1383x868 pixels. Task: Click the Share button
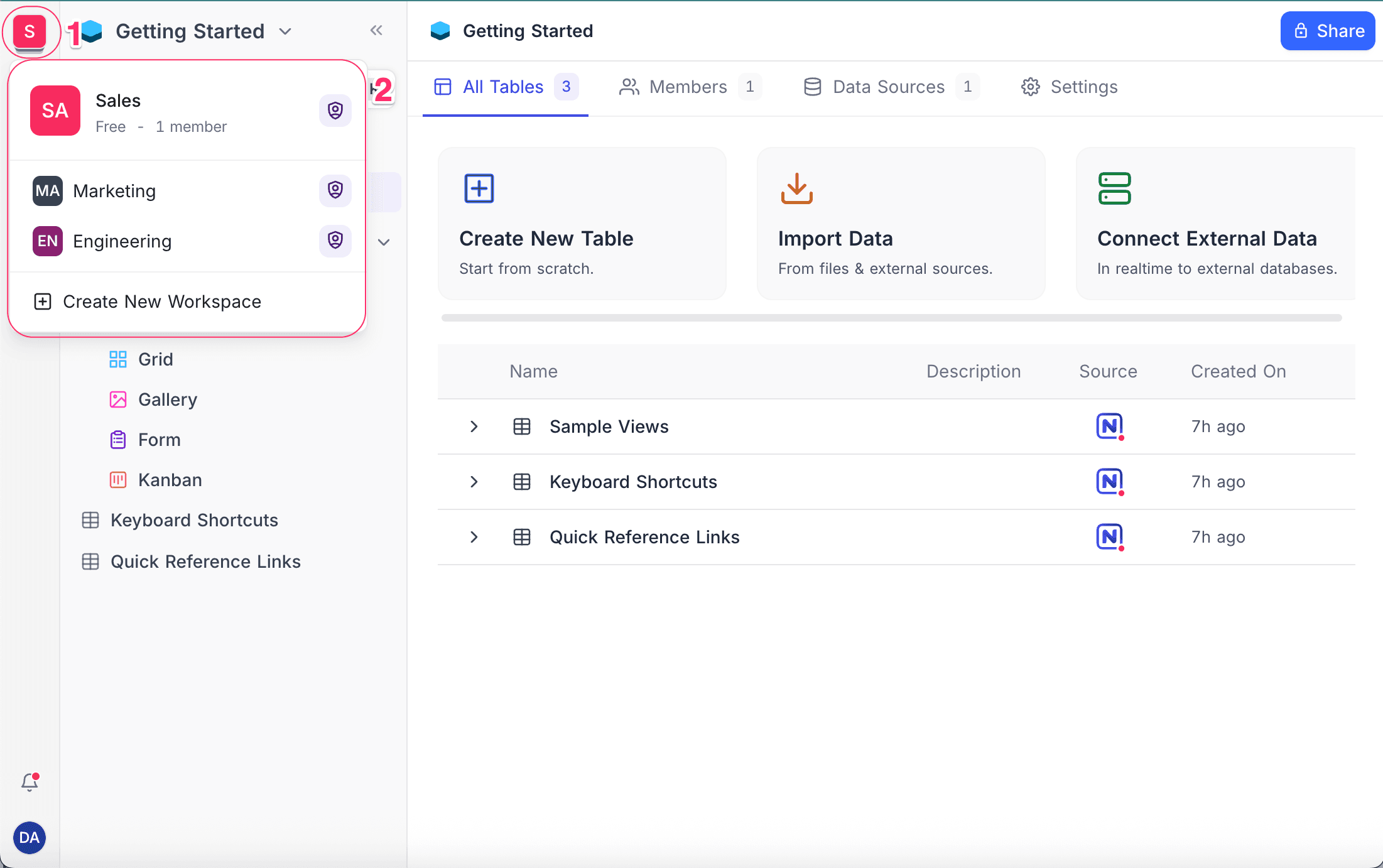click(1327, 31)
